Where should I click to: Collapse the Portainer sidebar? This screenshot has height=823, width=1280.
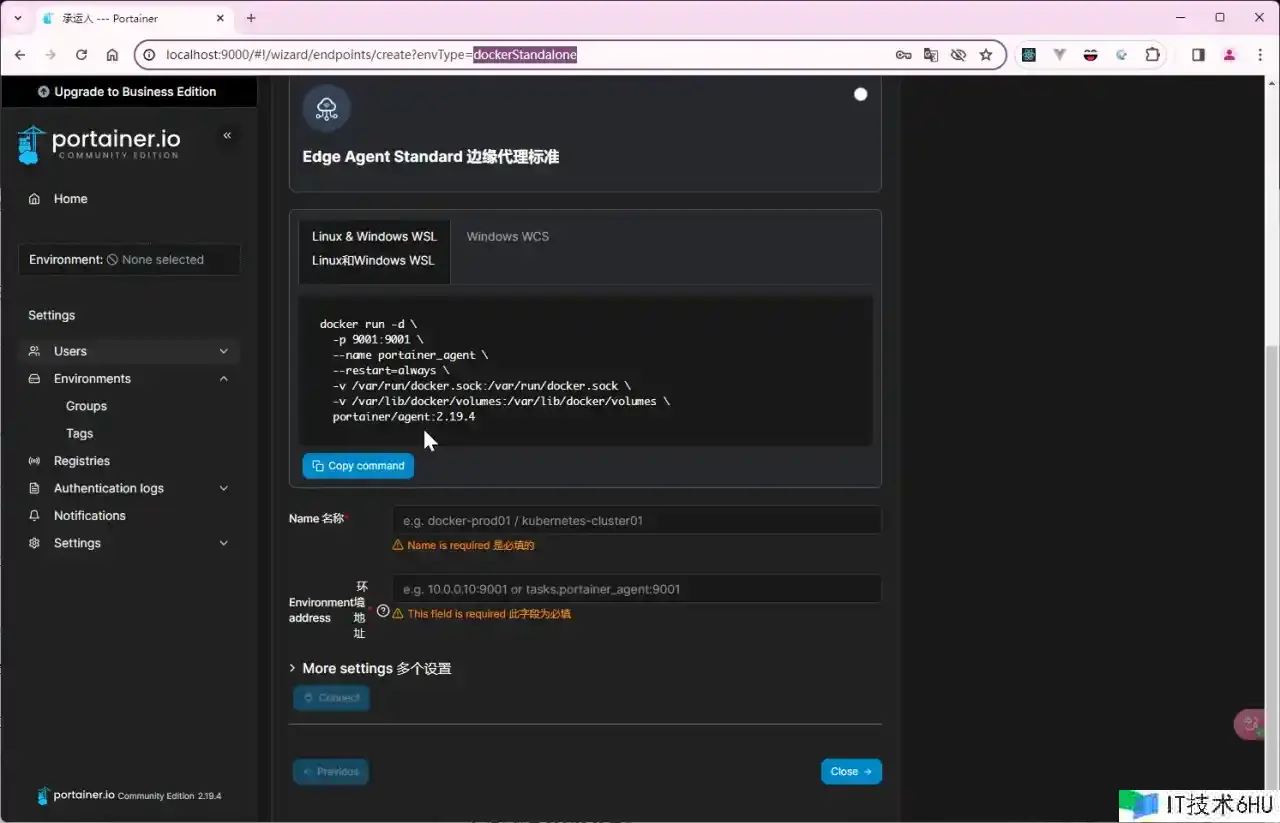tap(227, 135)
